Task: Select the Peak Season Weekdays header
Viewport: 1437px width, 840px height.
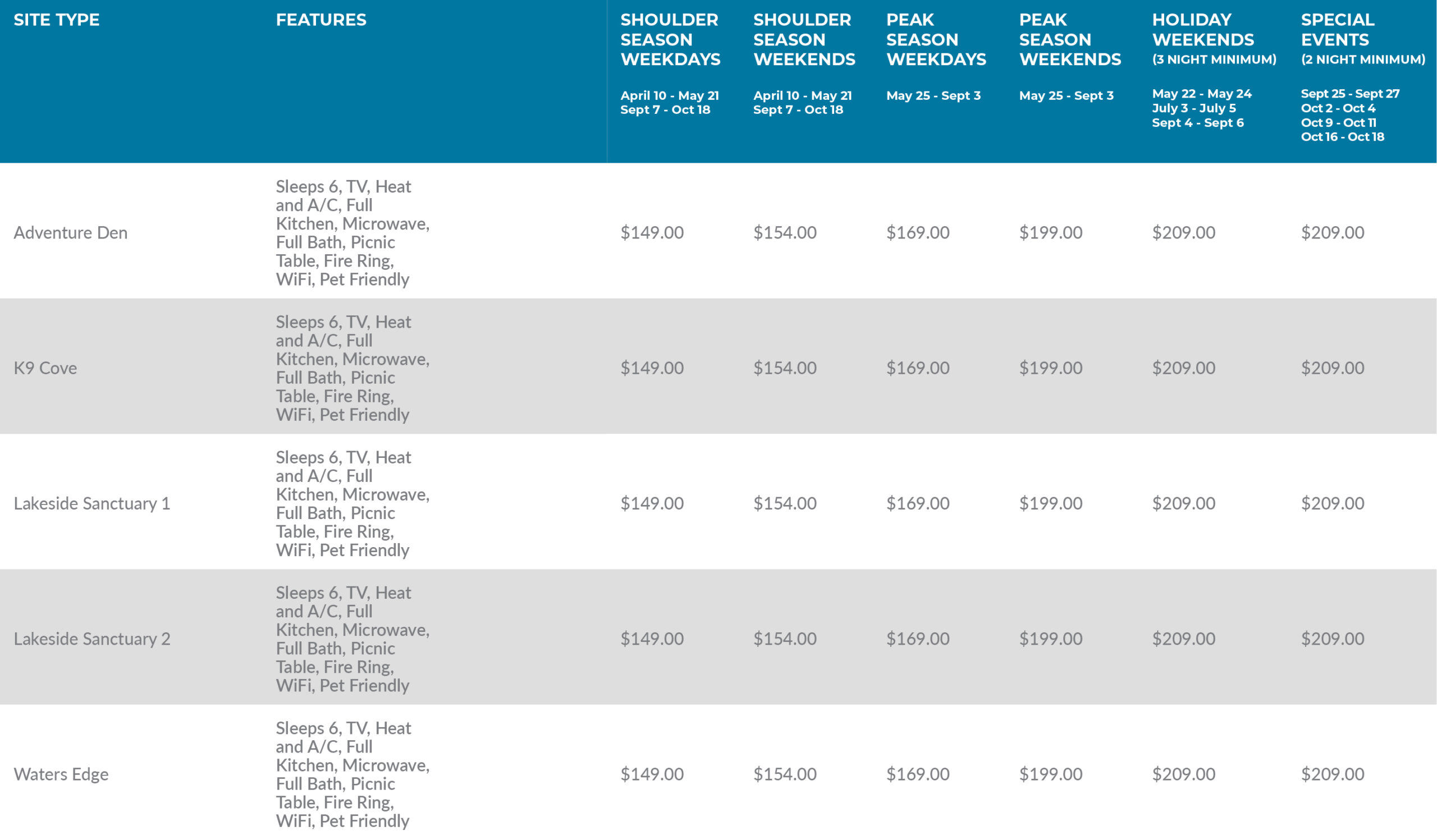Action: [x=936, y=39]
